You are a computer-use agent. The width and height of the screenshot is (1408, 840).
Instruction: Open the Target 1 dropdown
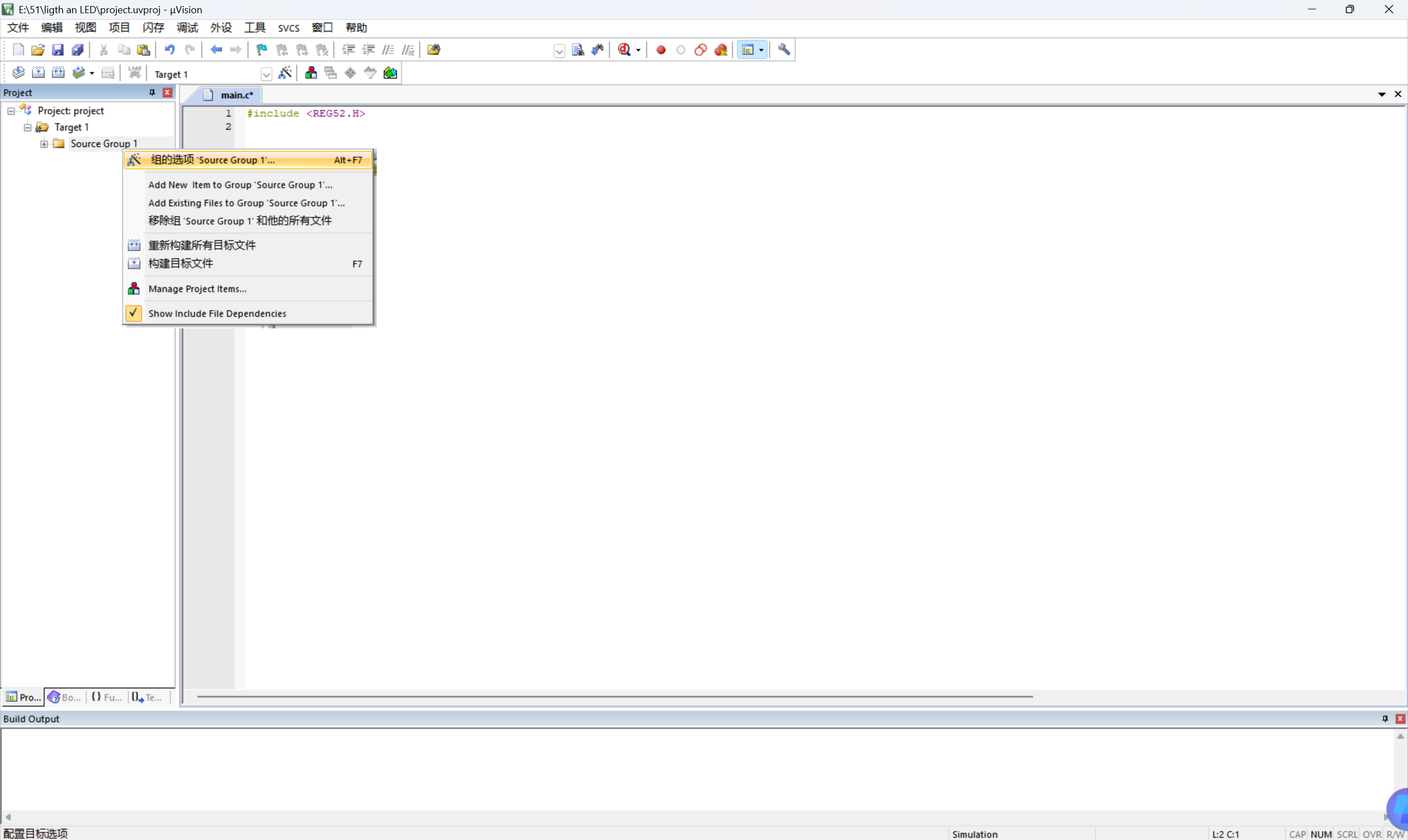point(266,74)
